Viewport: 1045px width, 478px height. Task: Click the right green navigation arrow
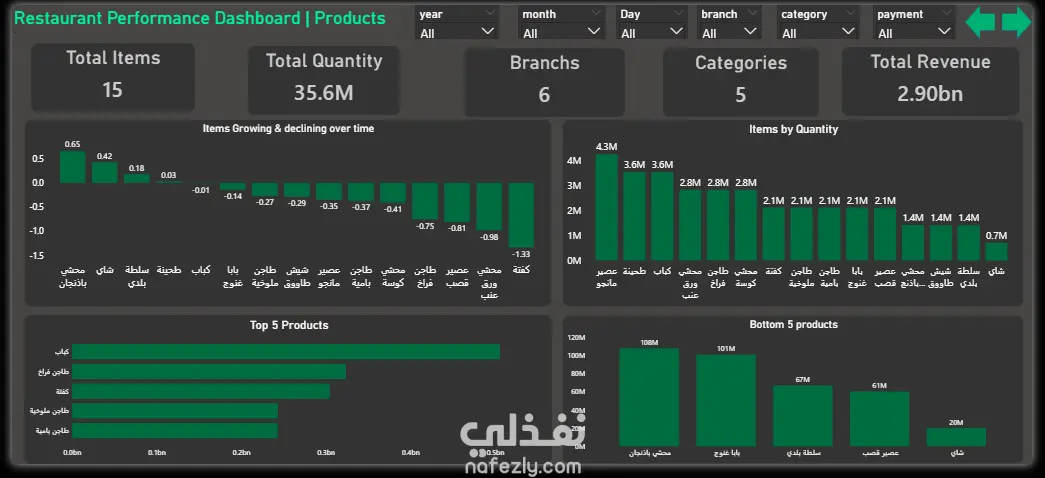(1016, 22)
